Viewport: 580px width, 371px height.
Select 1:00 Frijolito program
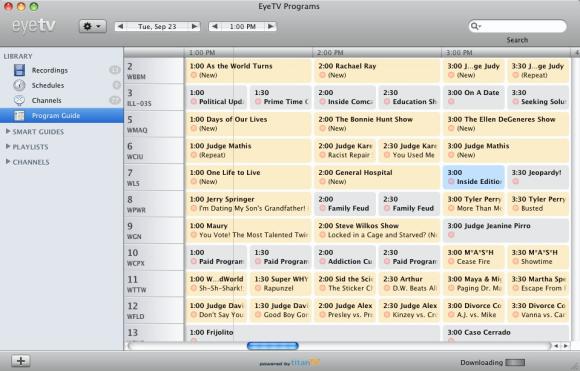pyautogui.click(x=313, y=334)
